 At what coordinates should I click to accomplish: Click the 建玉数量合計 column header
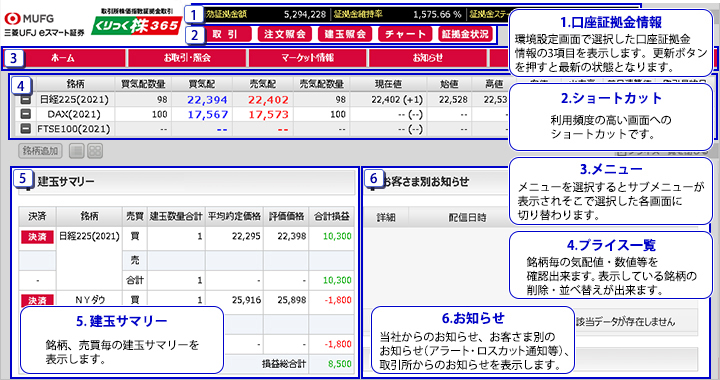coord(176,216)
